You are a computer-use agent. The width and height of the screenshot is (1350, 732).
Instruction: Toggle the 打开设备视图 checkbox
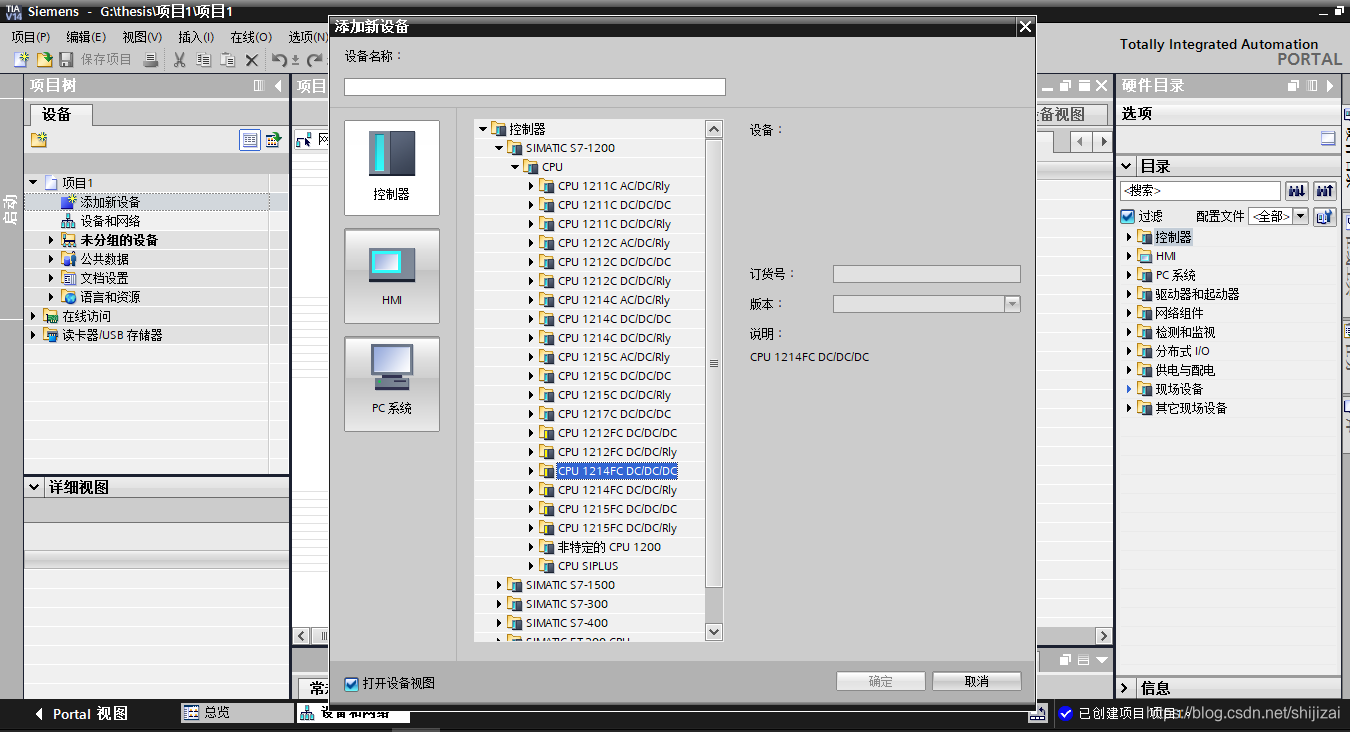point(351,684)
